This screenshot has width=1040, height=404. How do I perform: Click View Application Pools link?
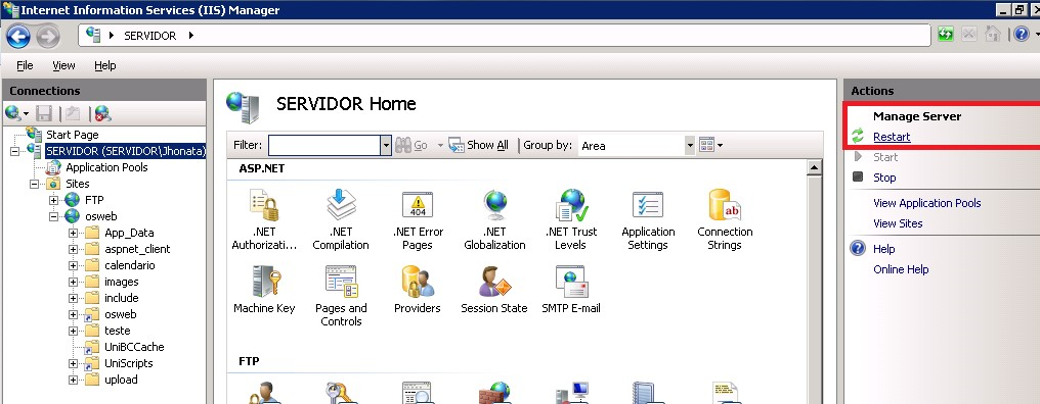tap(927, 203)
